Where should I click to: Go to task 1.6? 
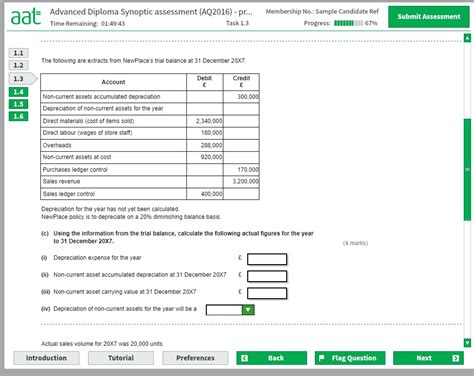point(18,116)
